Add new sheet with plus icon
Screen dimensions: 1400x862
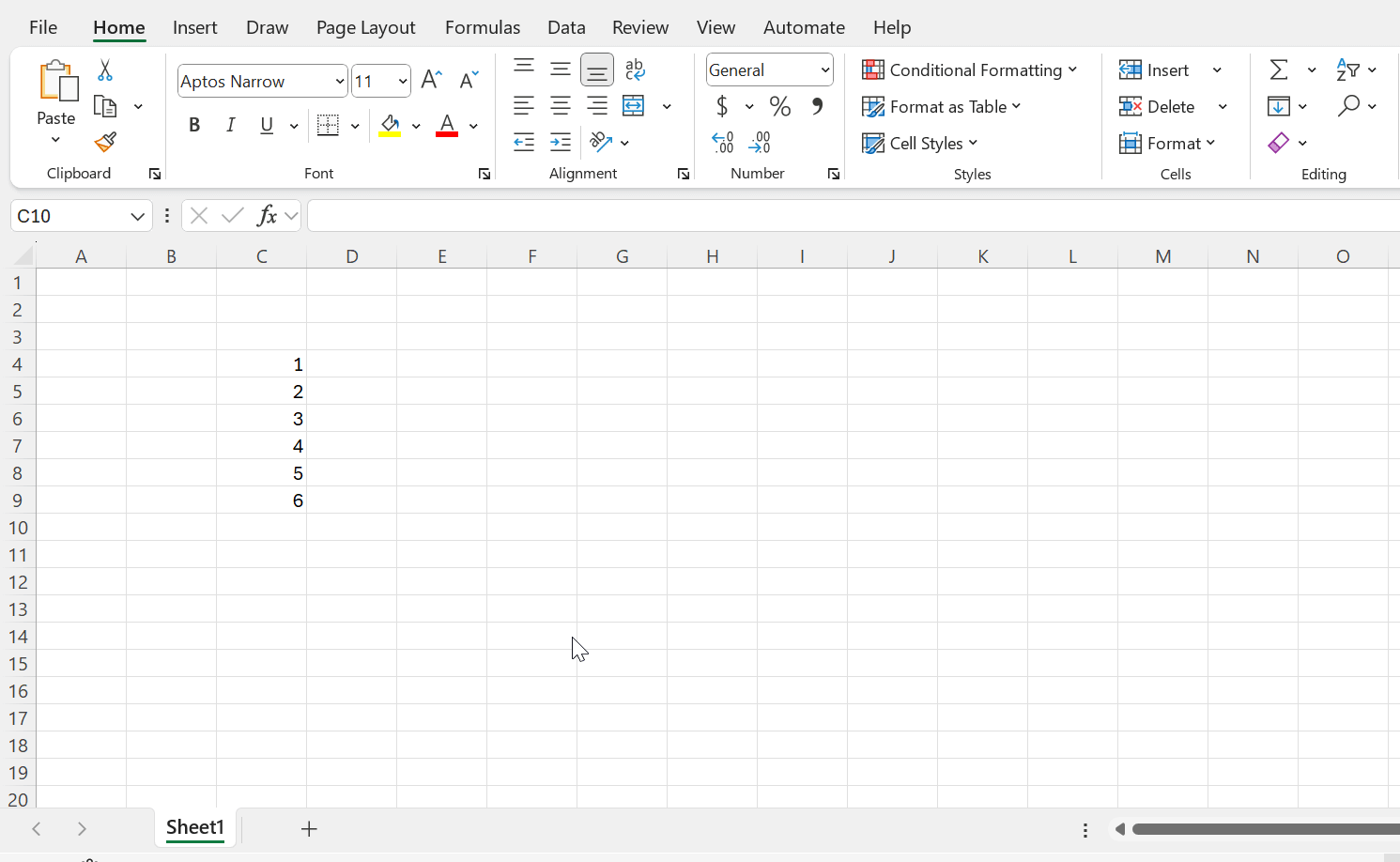tap(309, 828)
